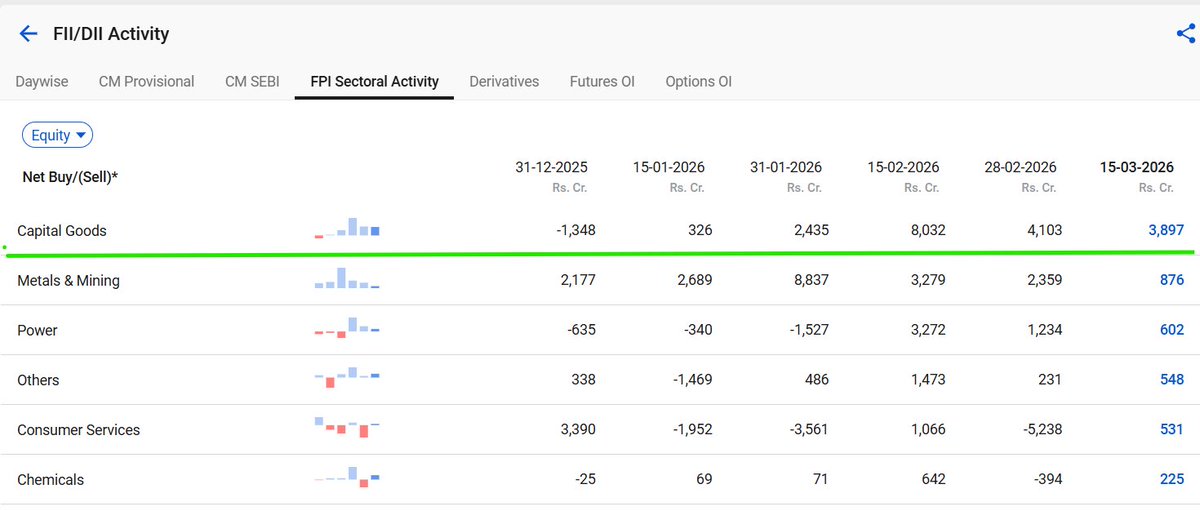Click Power latest value 602
This screenshot has width=1200, height=511.
pos(1172,330)
